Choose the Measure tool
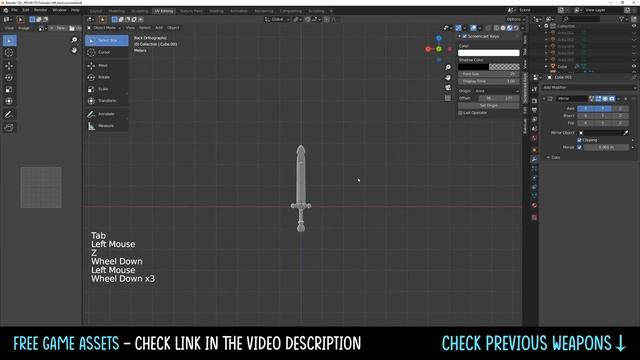Screen dimensions: 640x360 pos(107,126)
